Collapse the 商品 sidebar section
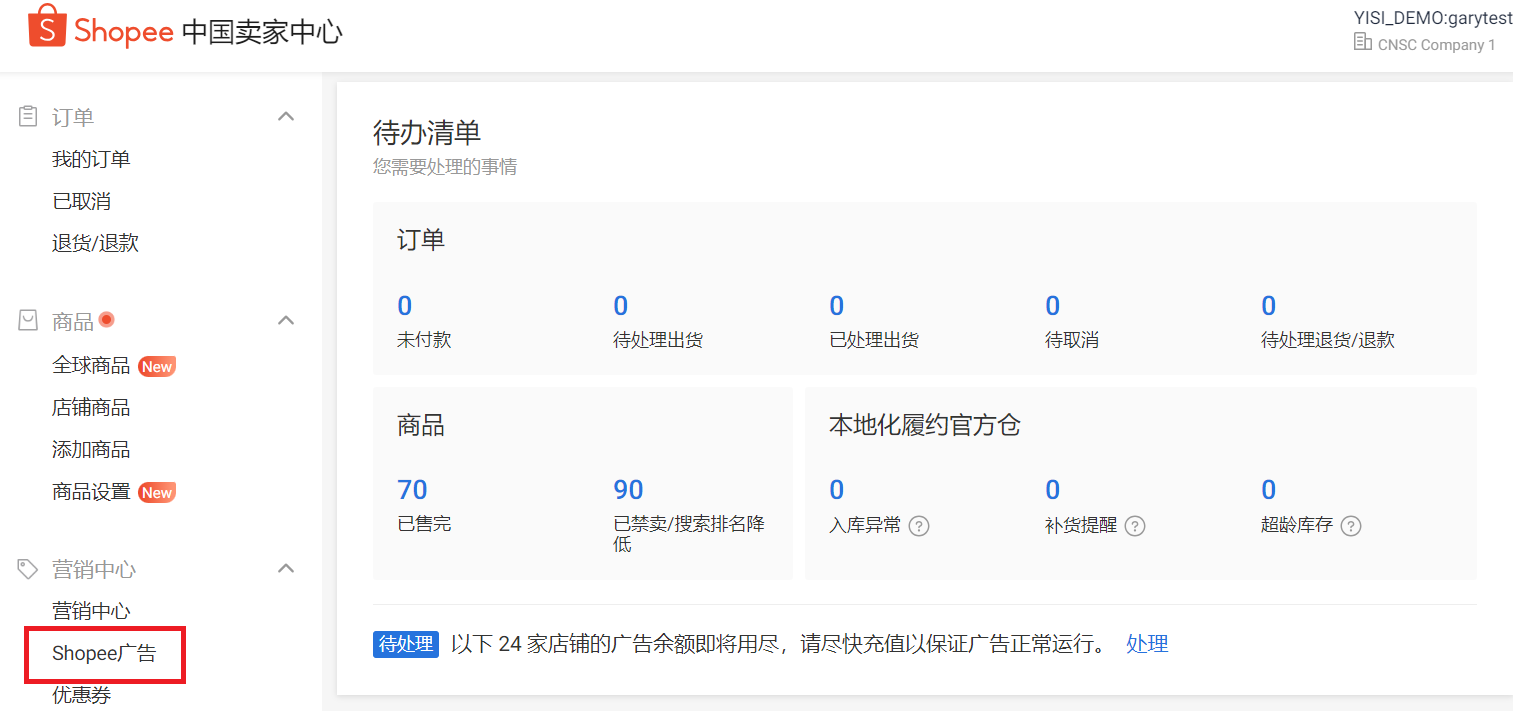This screenshot has width=1513, height=711. (286, 321)
